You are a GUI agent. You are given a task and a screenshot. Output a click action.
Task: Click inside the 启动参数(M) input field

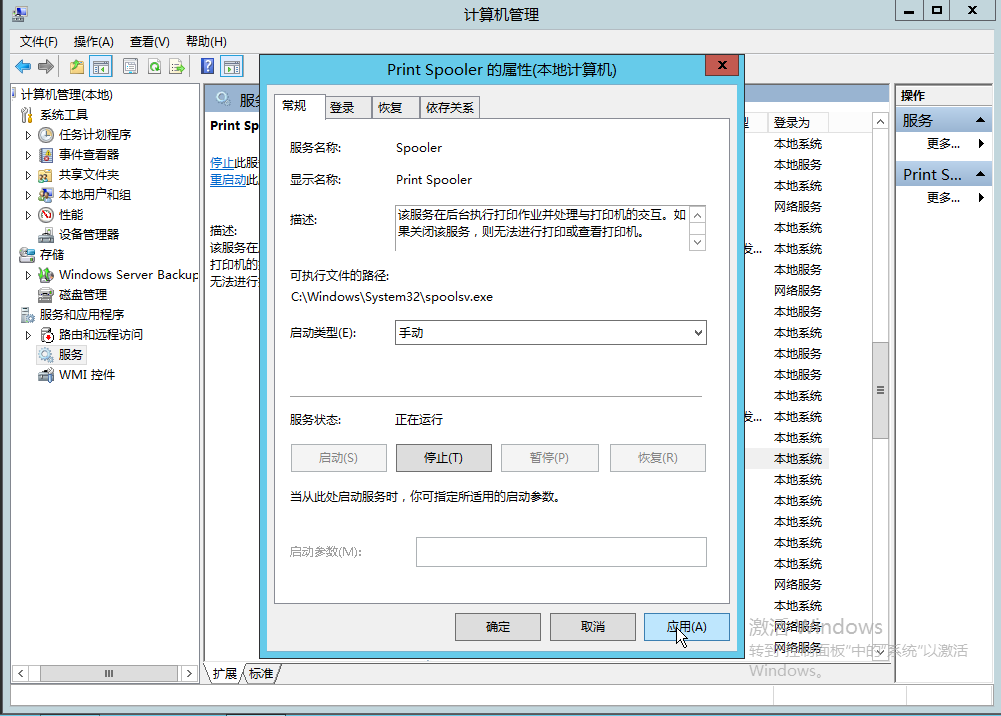tap(560, 551)
